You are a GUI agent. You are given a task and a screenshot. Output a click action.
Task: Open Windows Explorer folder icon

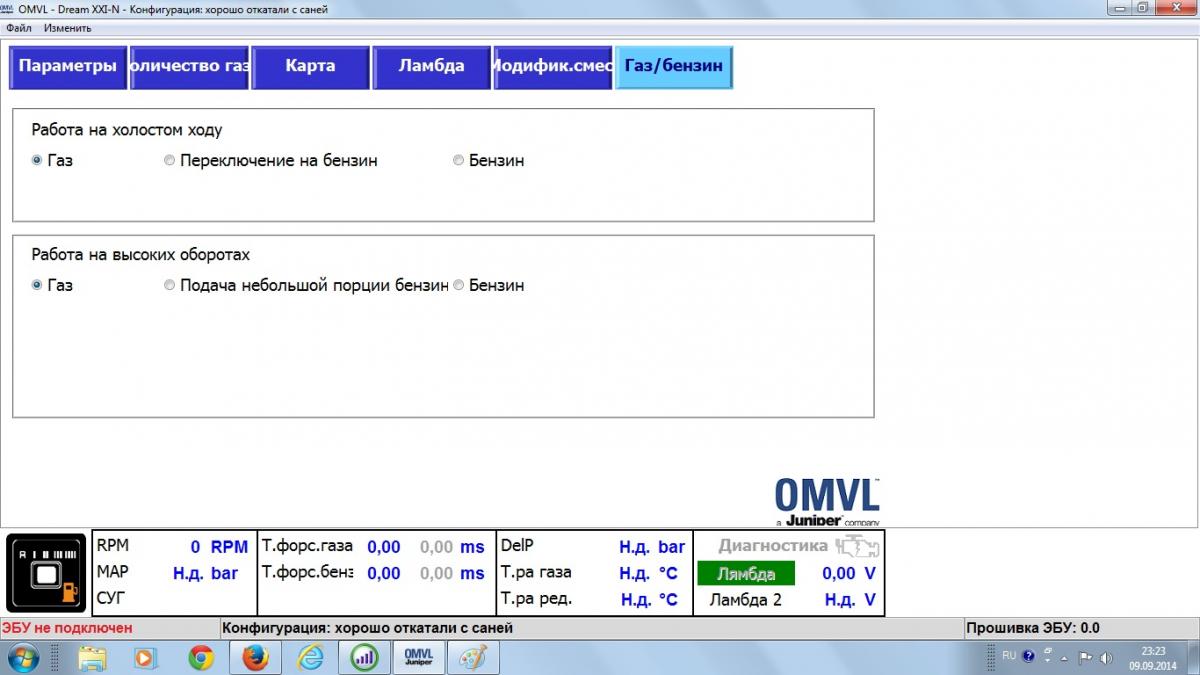(x=92, y=657)
